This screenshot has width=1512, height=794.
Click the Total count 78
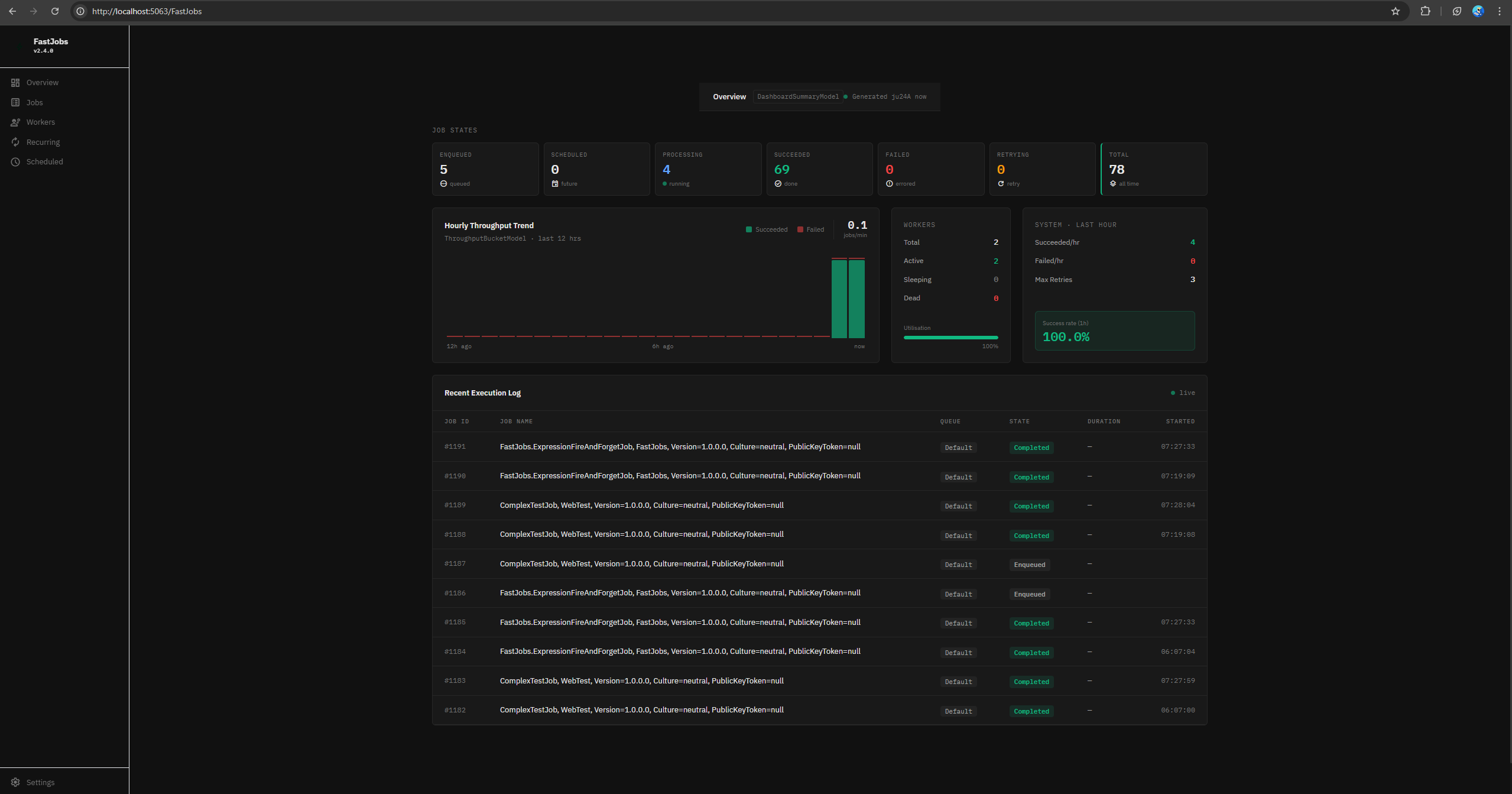[1117, 170]
